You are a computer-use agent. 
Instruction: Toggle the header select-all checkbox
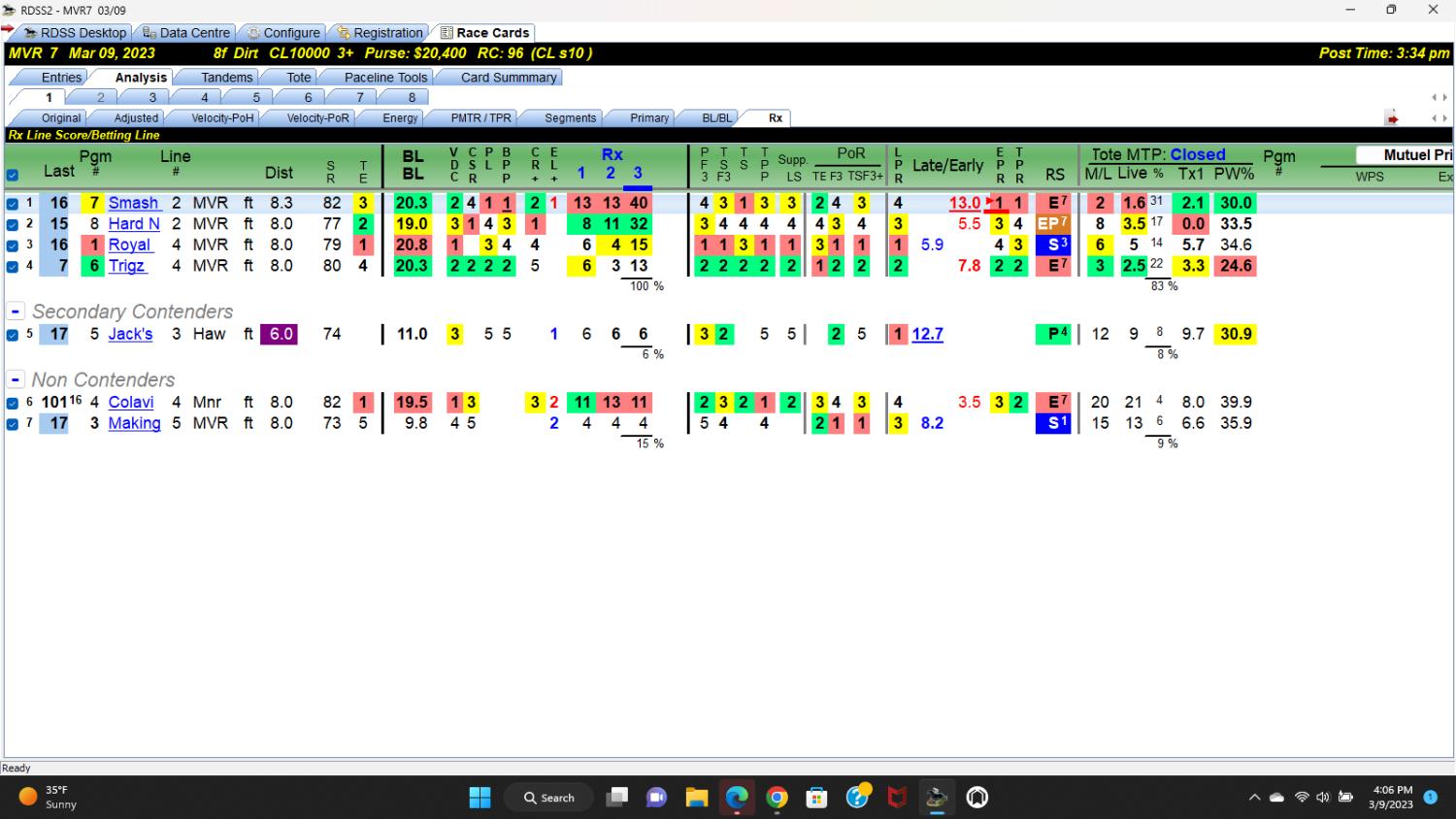click(13, 175)
